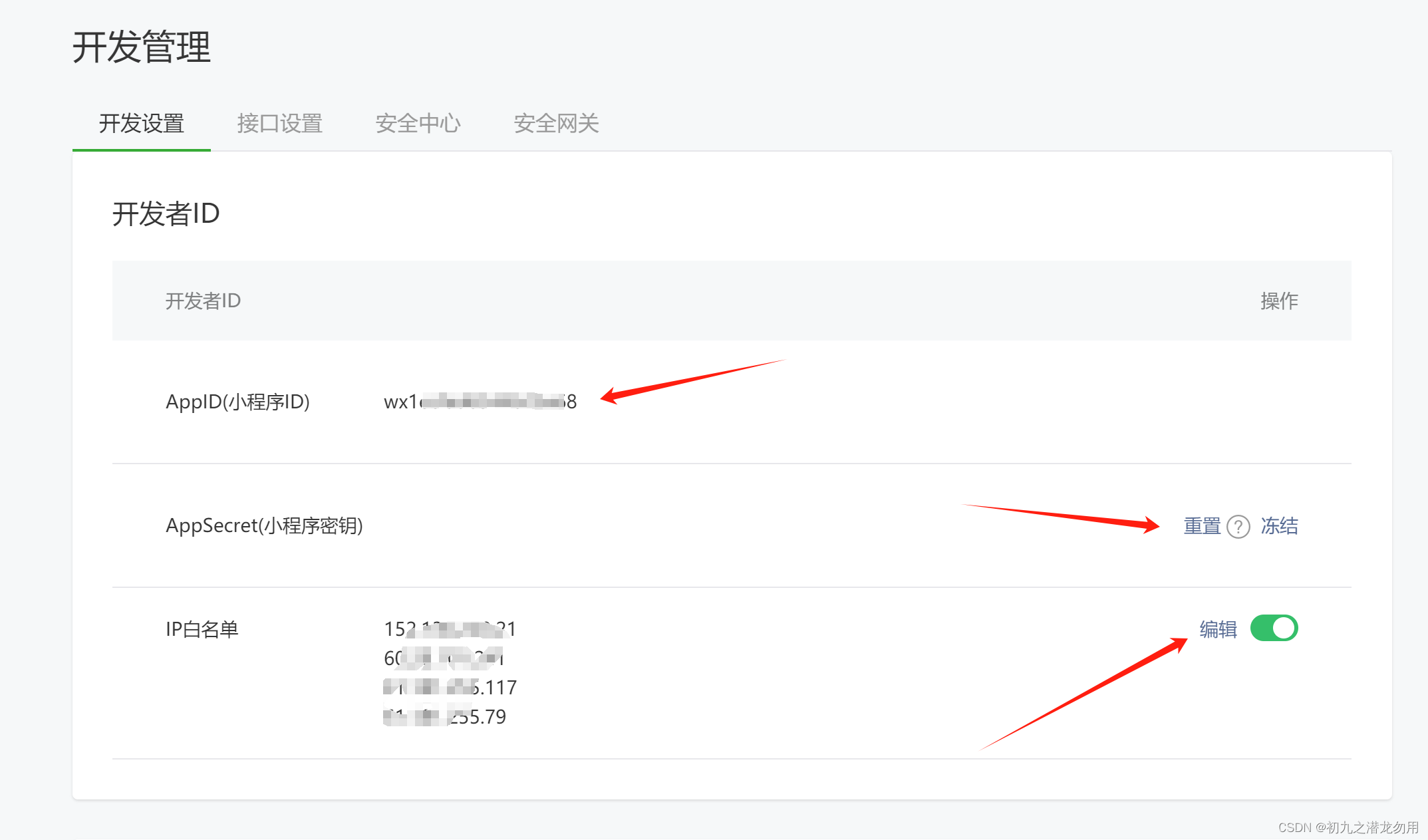This screenshot has height=840, width=1428.
Task: Click the blurred AppID value
Action: point(480,402)
